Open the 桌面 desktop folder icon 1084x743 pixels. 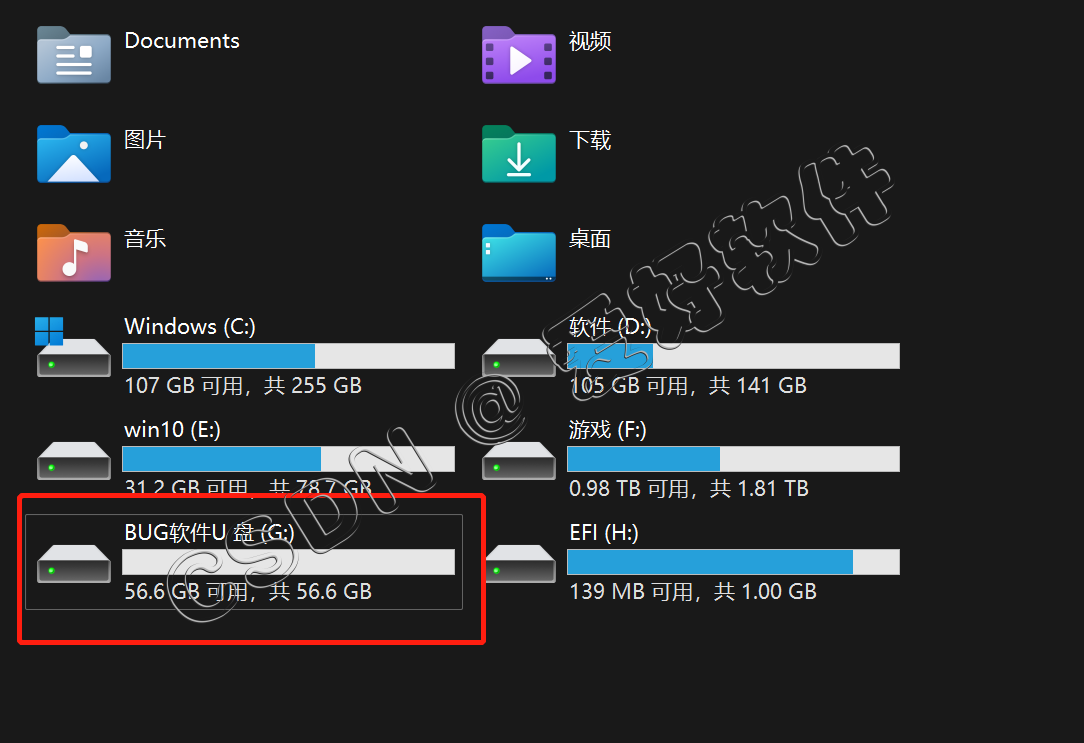(x=518, y=253)
